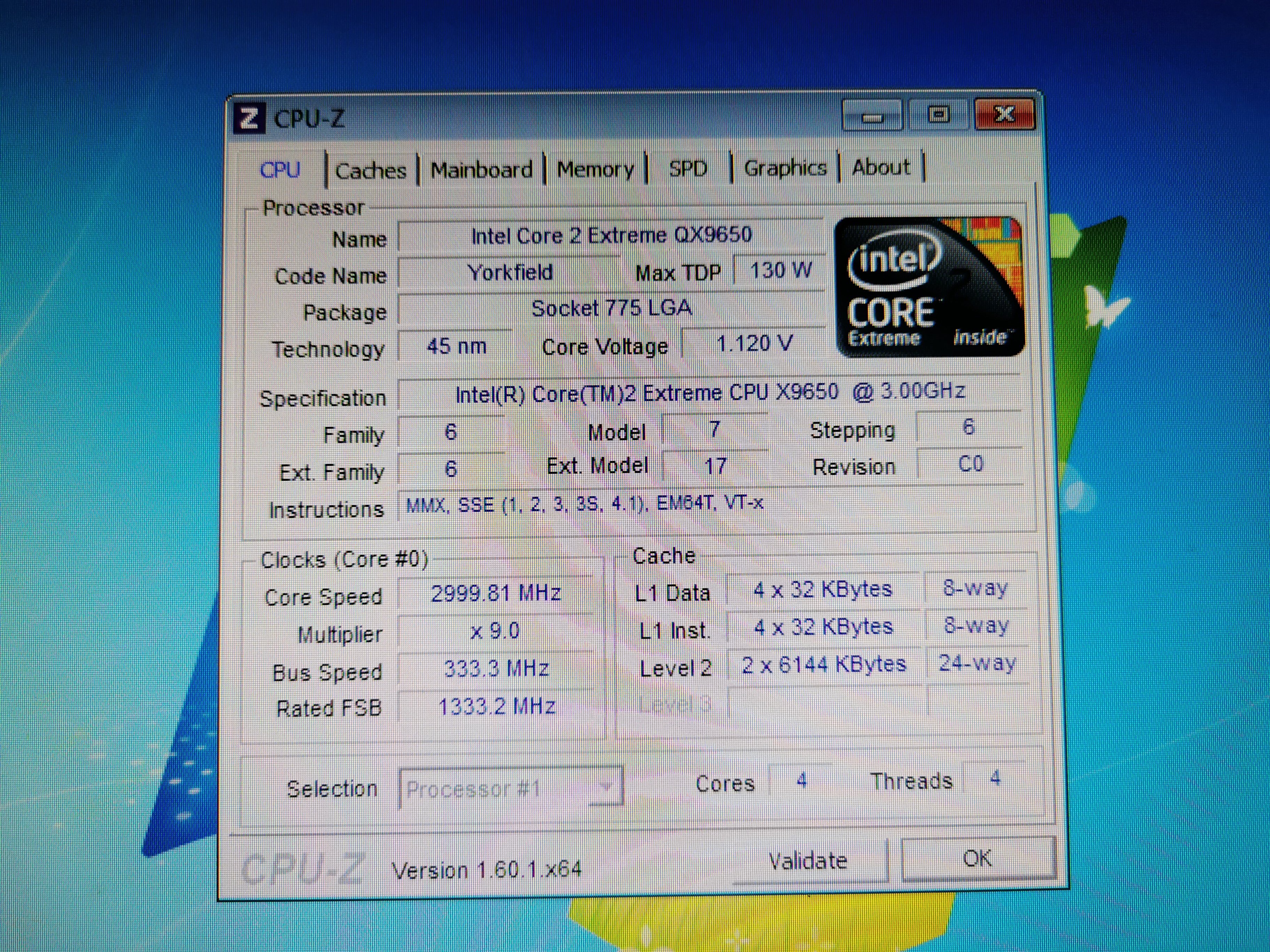1270x952 pixels.
Task: Open the Mainboard tab
Action: click(x=481, y=170)
